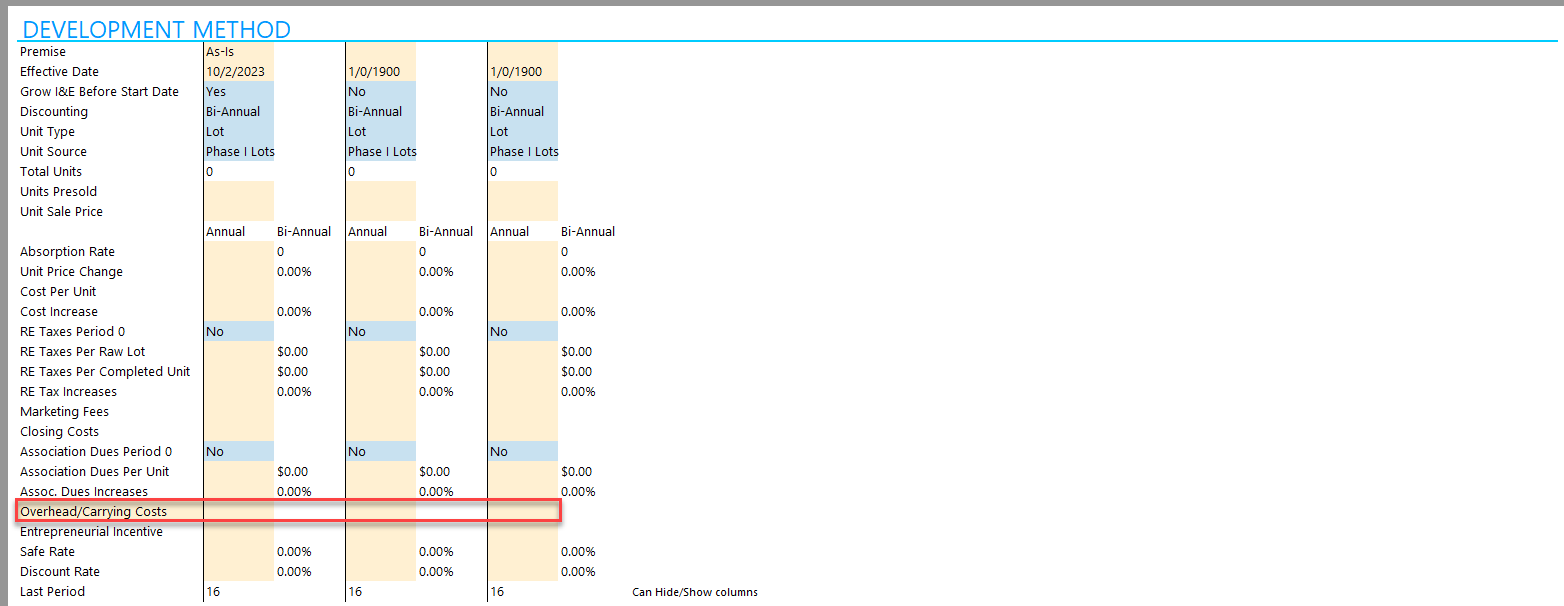
Task: Select Effective Date 1/0/1900 in third scenario
Action: pos(522,71)
